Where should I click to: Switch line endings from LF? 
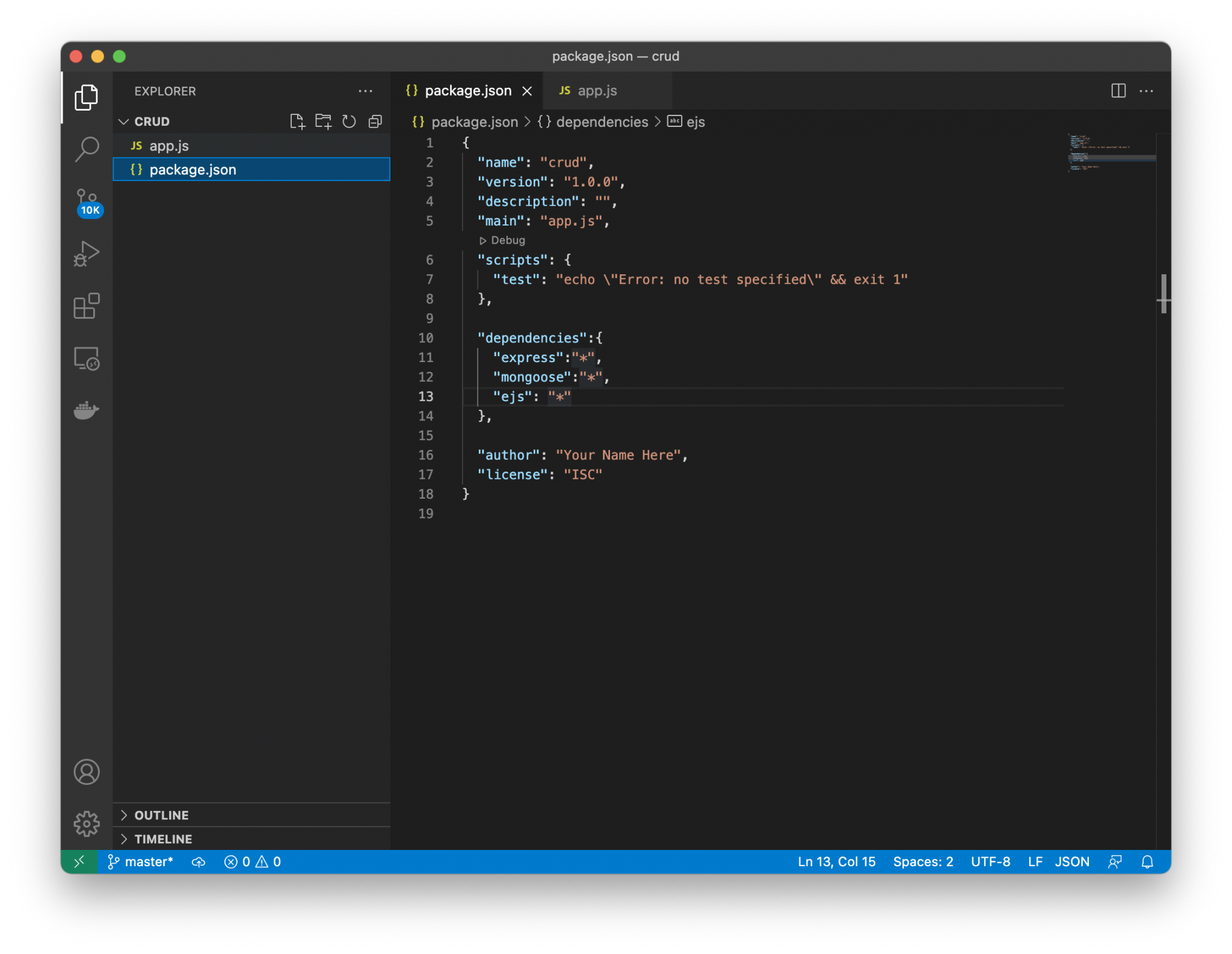[x=1036, y=861]
